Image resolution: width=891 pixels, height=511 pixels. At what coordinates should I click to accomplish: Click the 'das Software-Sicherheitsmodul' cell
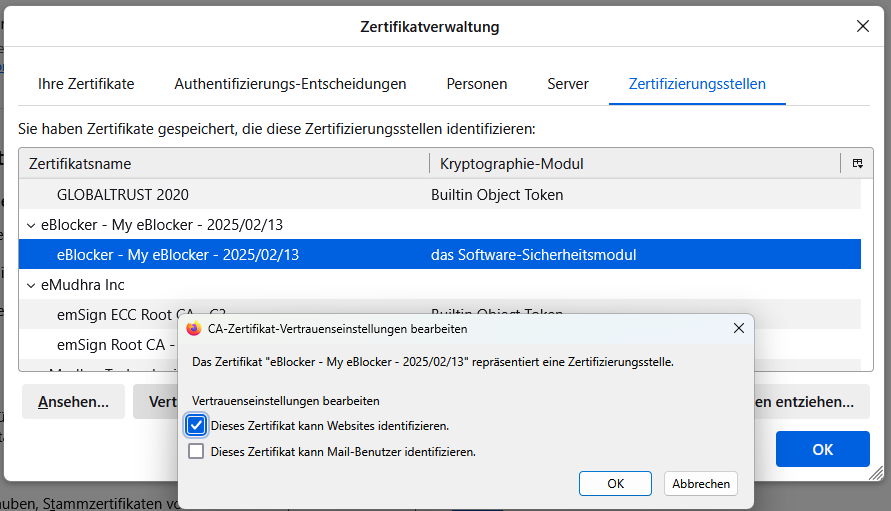(534, 255)
